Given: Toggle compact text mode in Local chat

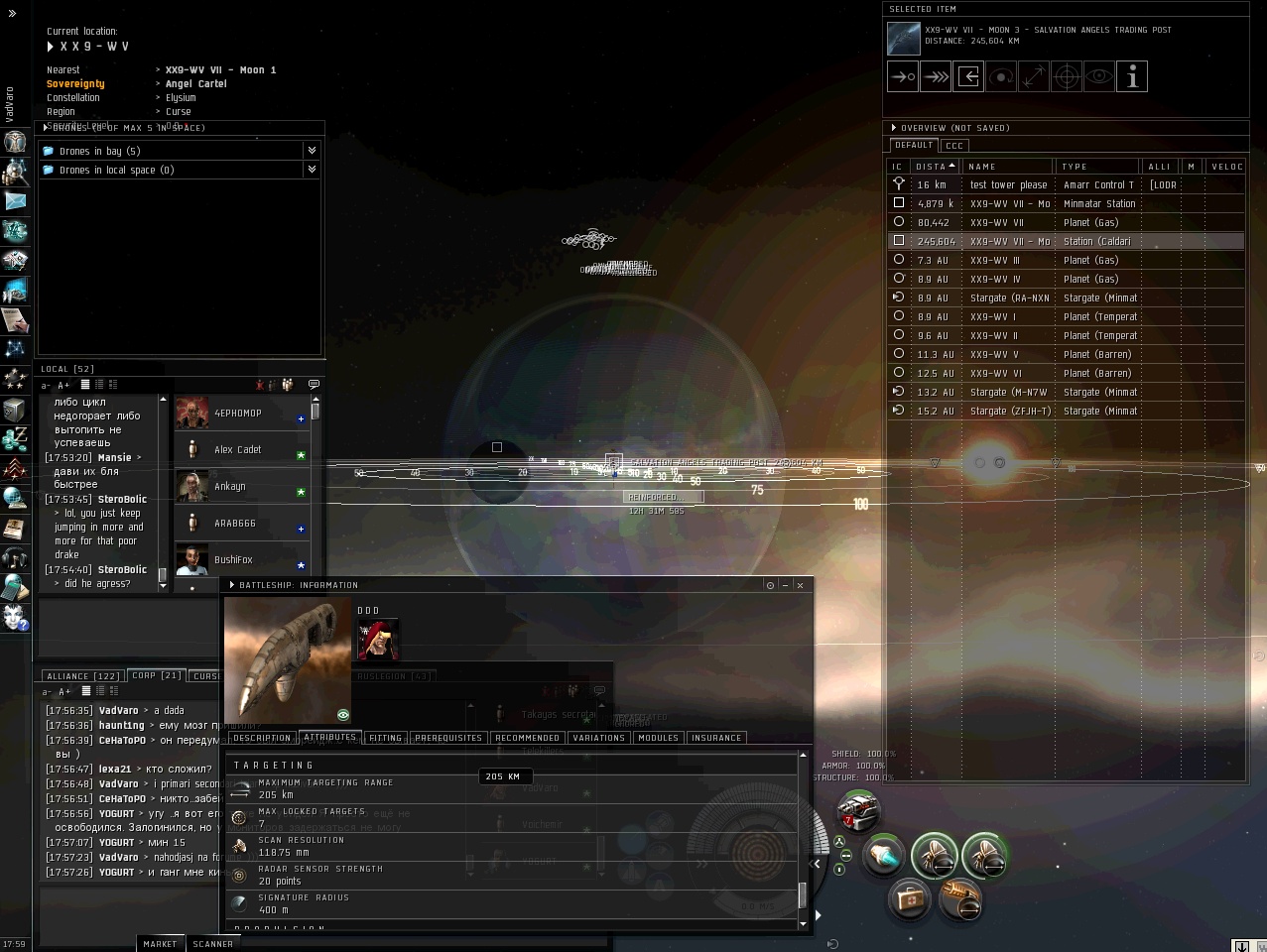Looking at the screenshot, I should [85, 385].
